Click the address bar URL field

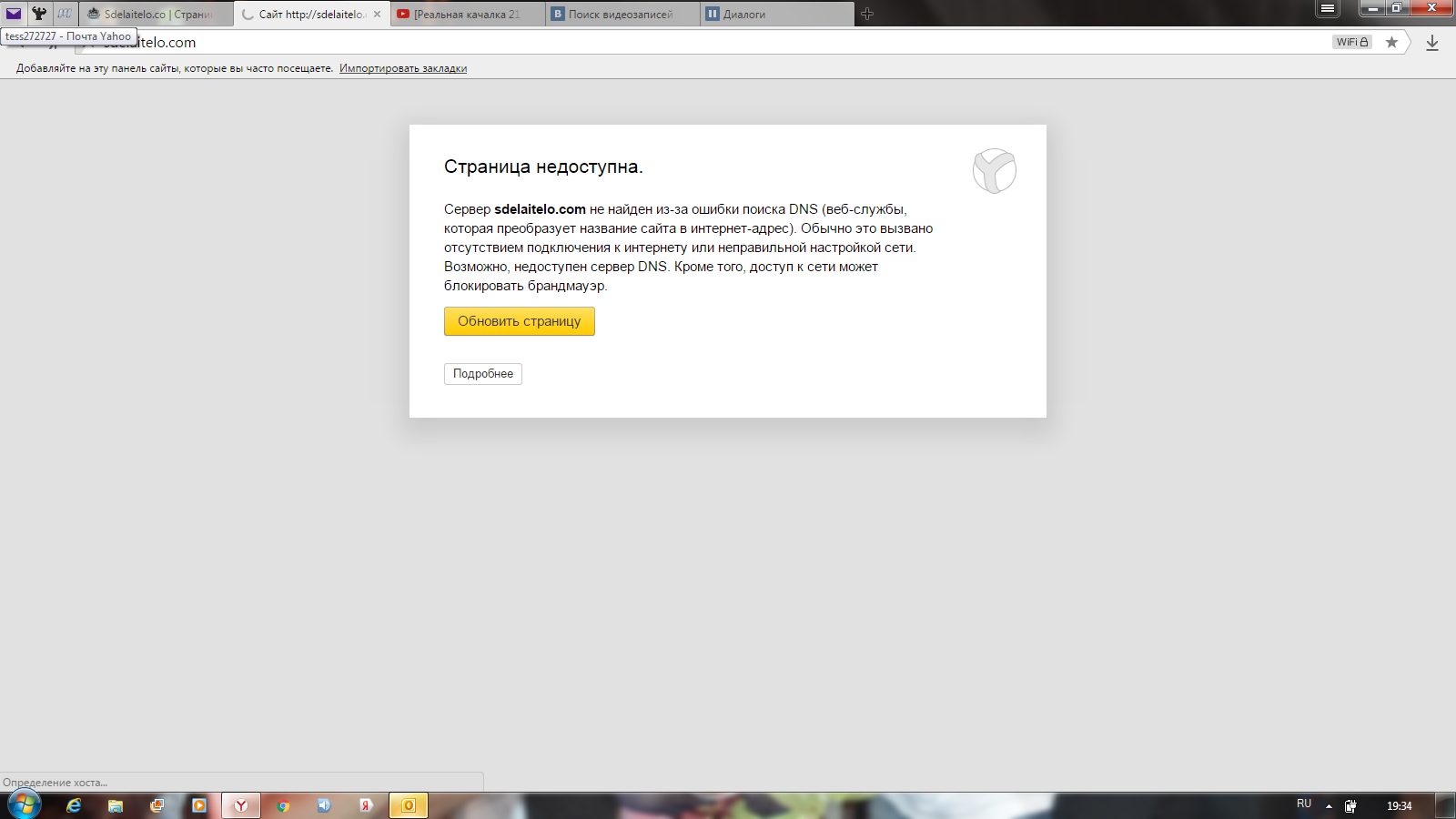coord(637,43)
